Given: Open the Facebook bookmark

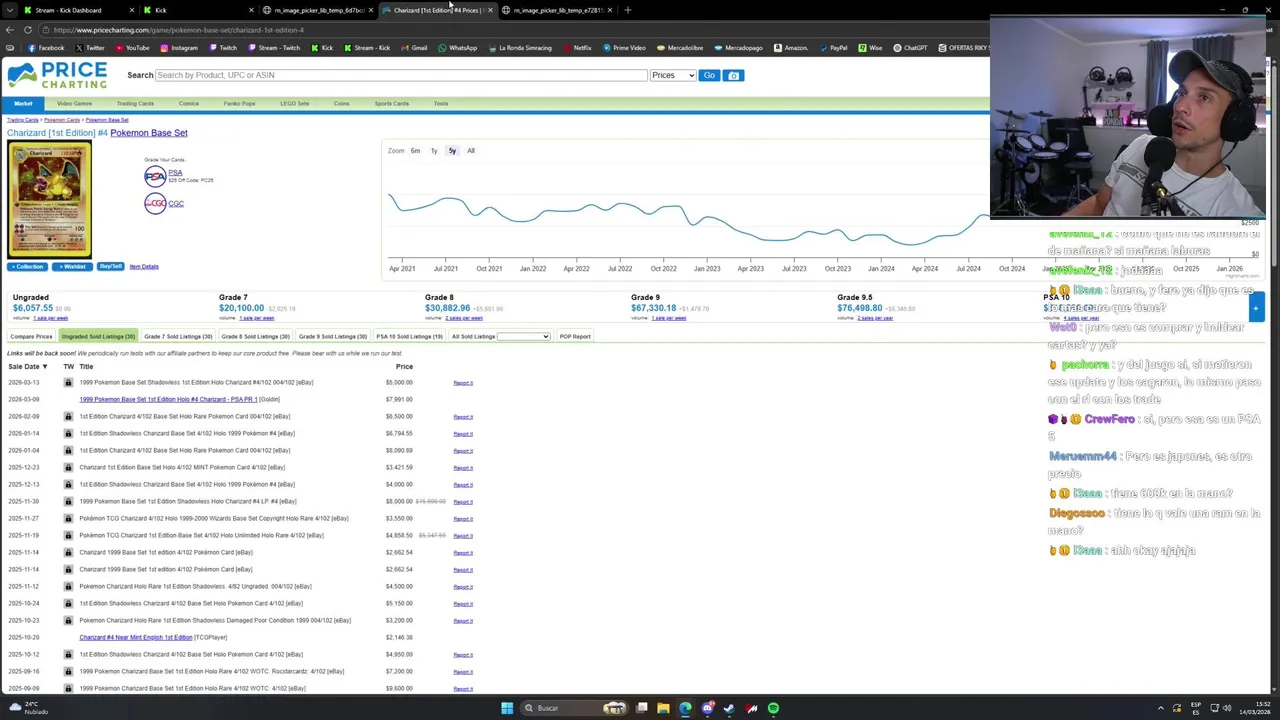Looking at the screenshot, I should (x=46, y=48).
